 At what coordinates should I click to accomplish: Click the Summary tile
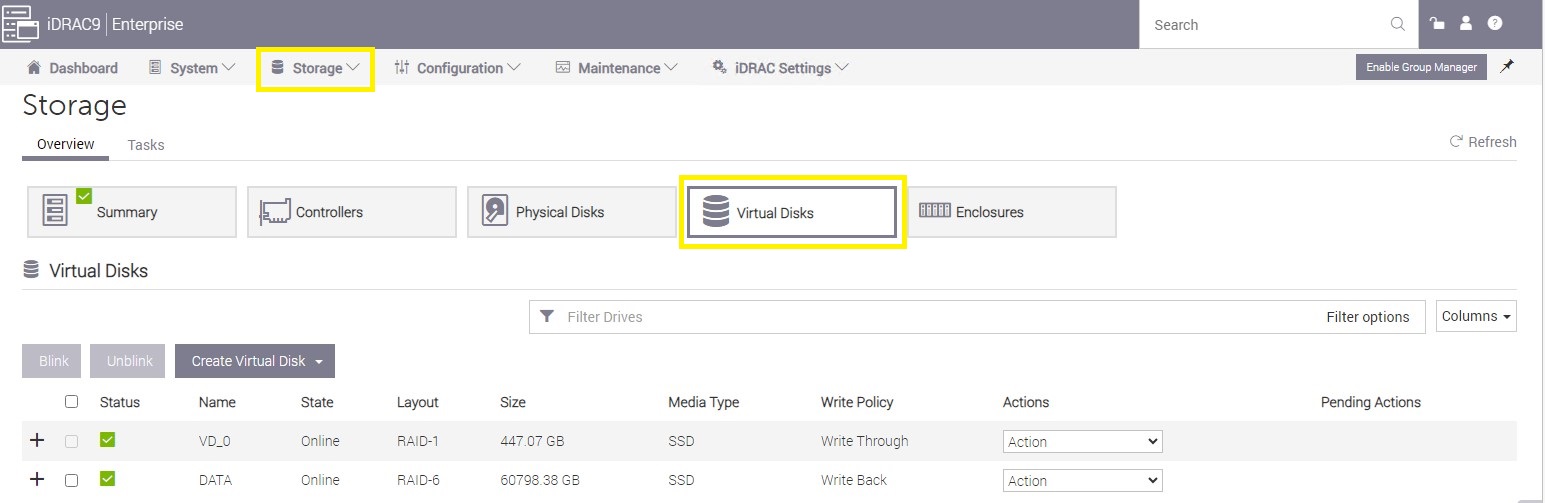(x=131, y=212)
